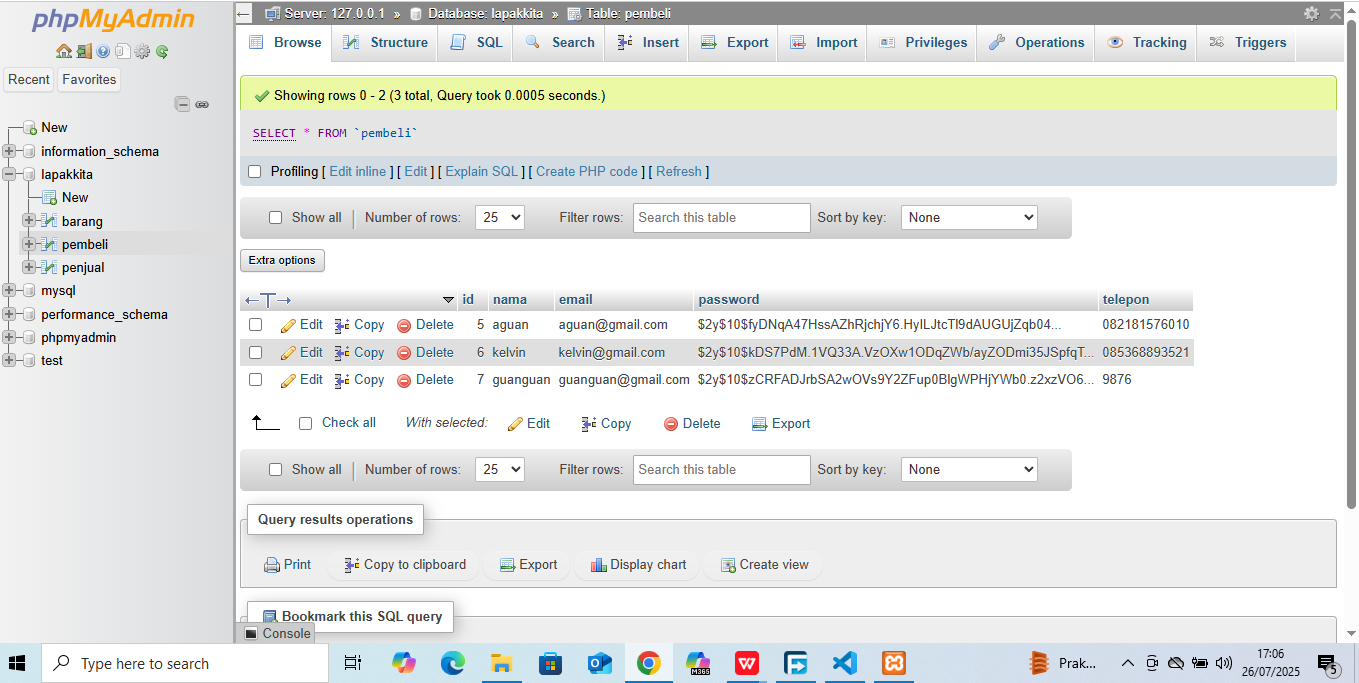This screenshot has height=683, width=1359.
Task: Open lower Number of rows dropdown
Action: (x=500, y=469)
